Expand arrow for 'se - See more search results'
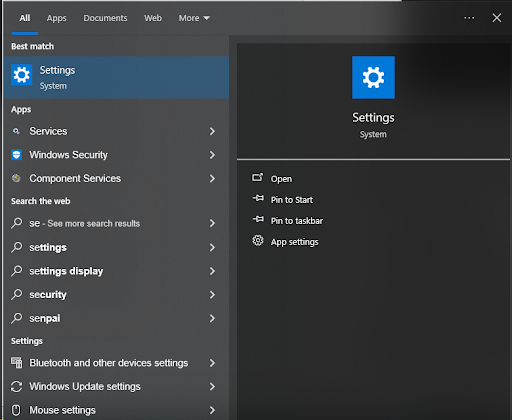The image size is (512, 420). [212, 223]
